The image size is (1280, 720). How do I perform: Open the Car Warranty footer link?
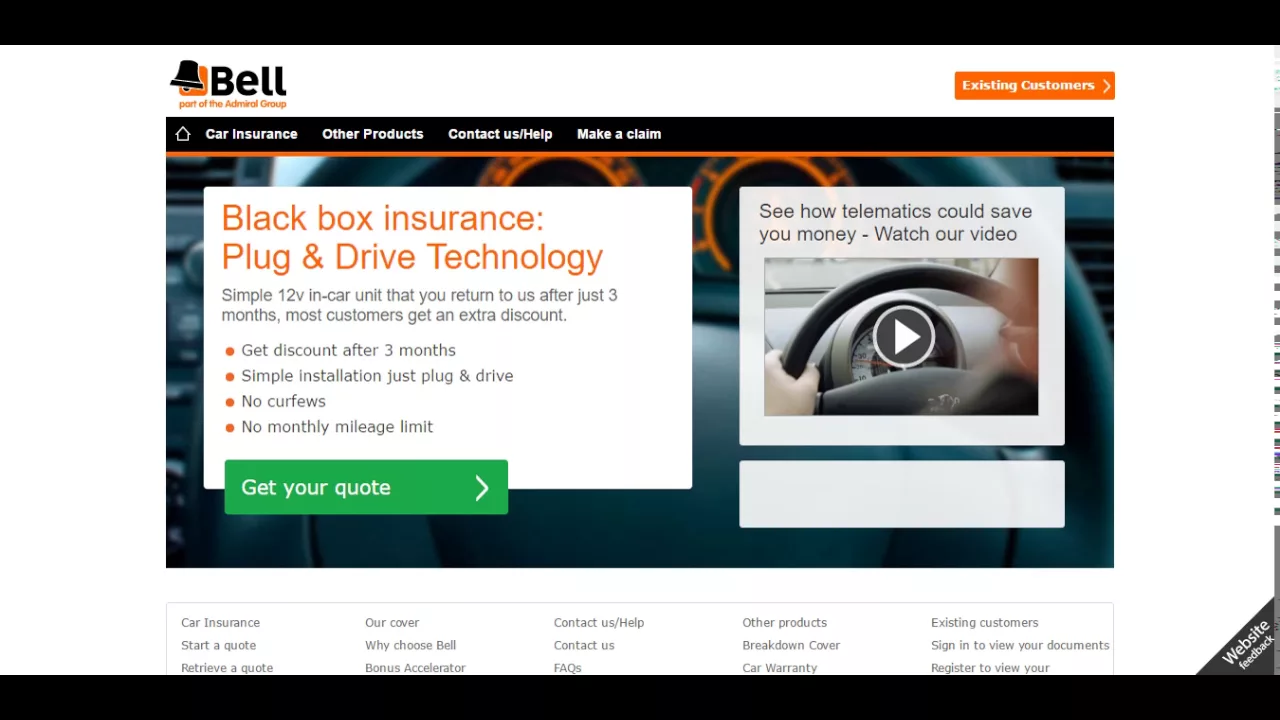[x=779, y=668]
